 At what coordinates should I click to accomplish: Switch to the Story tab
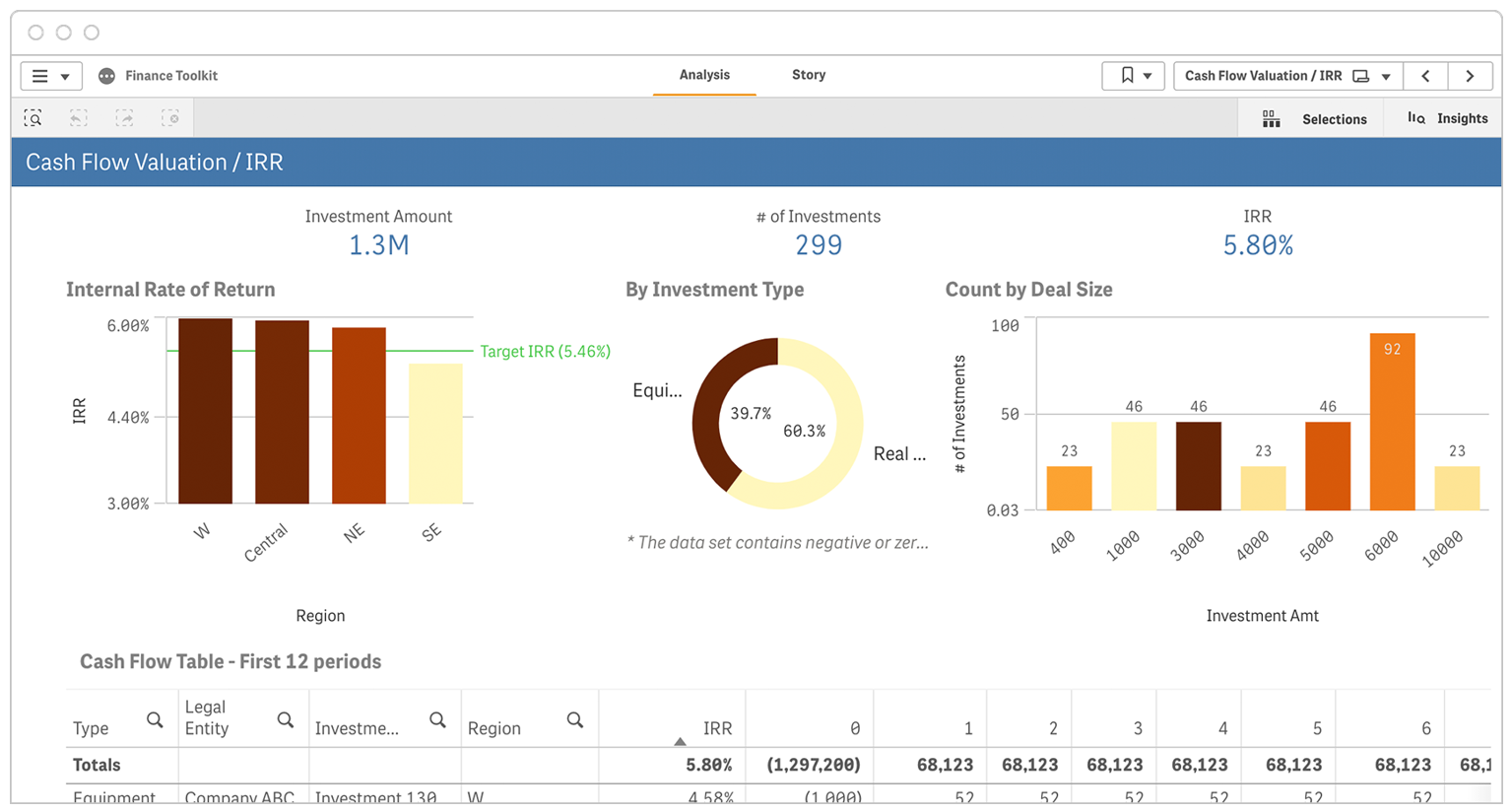coord(809,75)
